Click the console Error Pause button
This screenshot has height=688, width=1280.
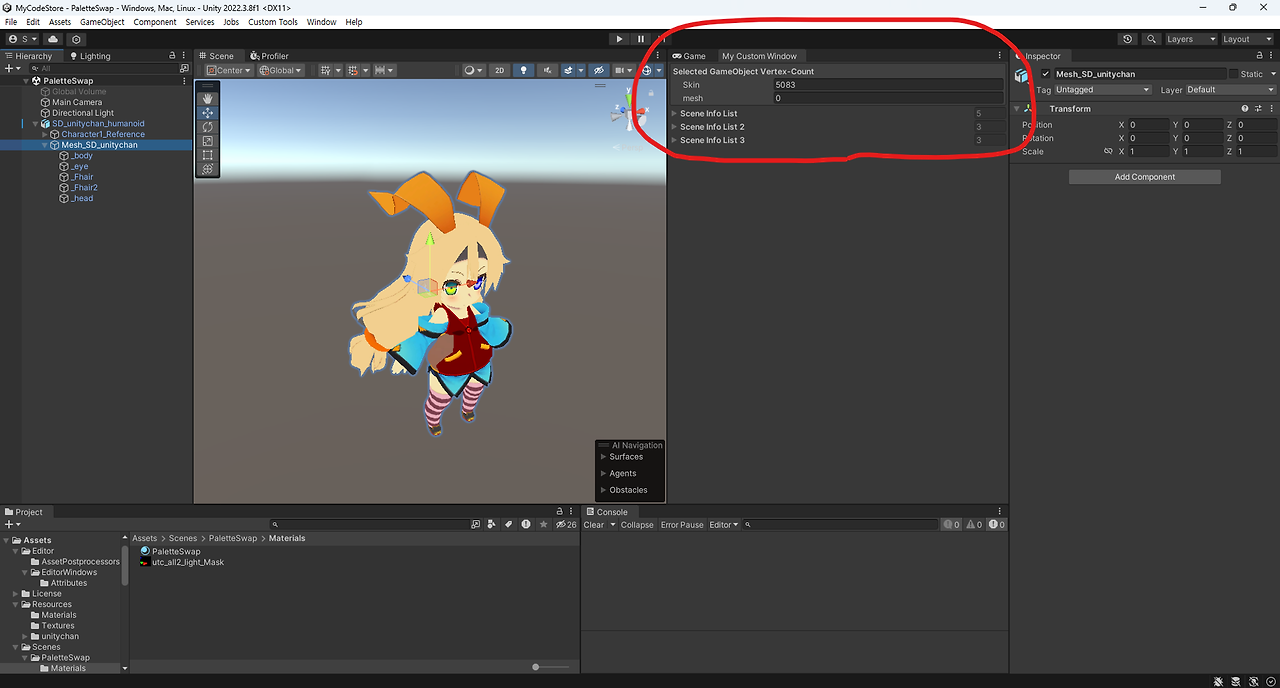click(x=682, y=524)
